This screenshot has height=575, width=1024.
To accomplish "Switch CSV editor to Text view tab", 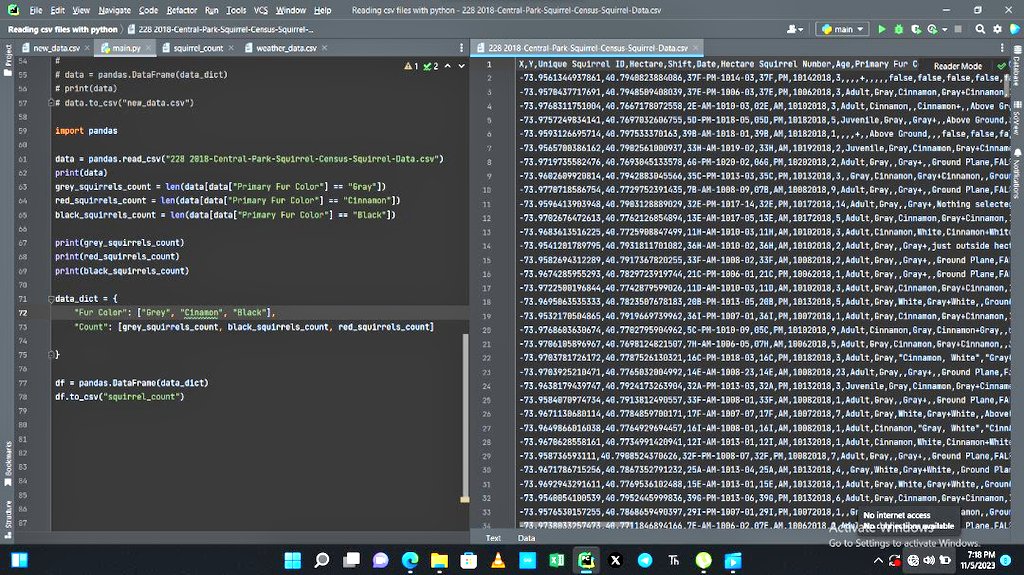I will 493,538.
